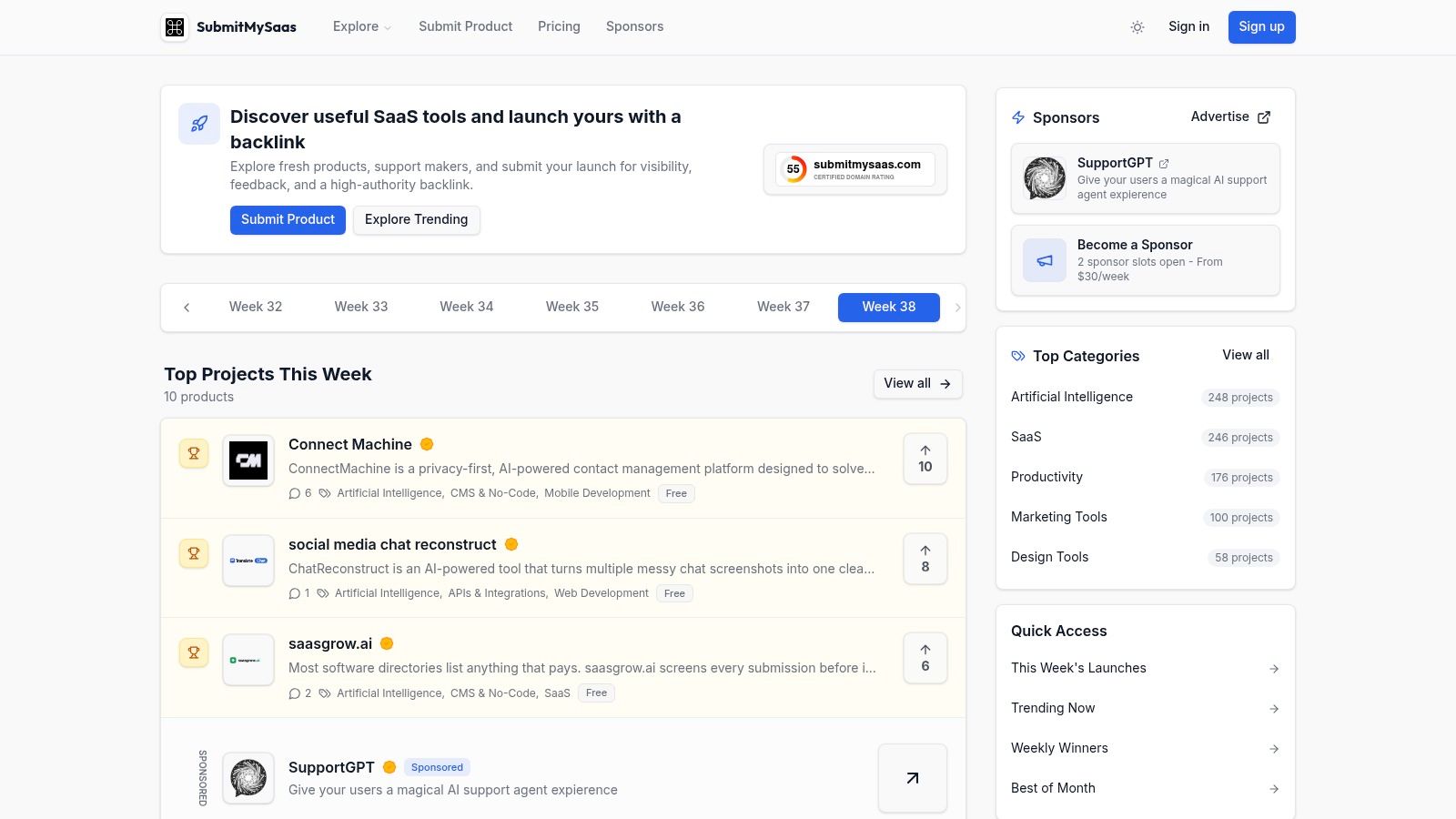Click the SubmitMySaas logo icon
The width and height of the screenshot is (1456, 819).
point(175,27)
